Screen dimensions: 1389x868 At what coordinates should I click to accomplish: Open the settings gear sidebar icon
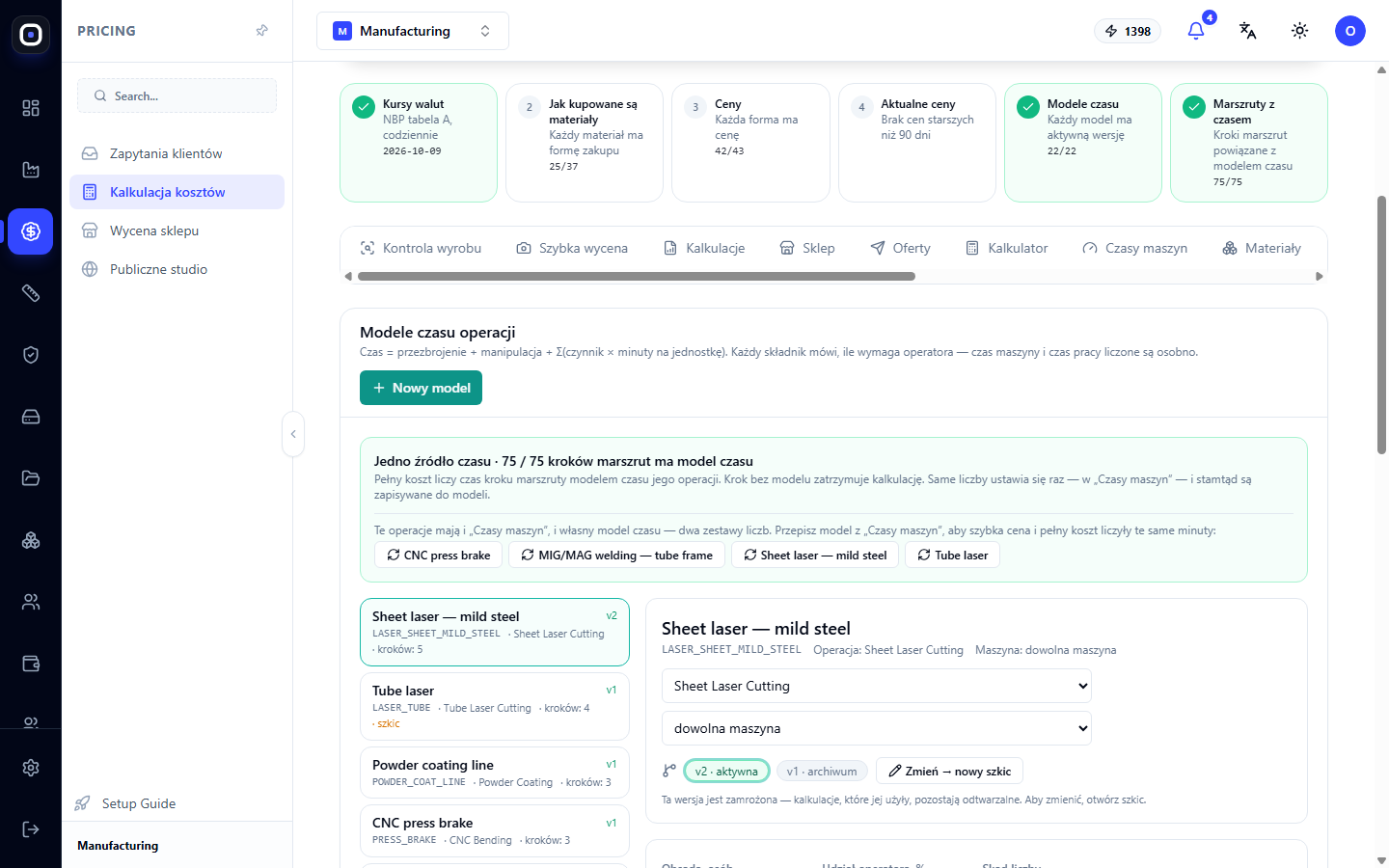31,768
